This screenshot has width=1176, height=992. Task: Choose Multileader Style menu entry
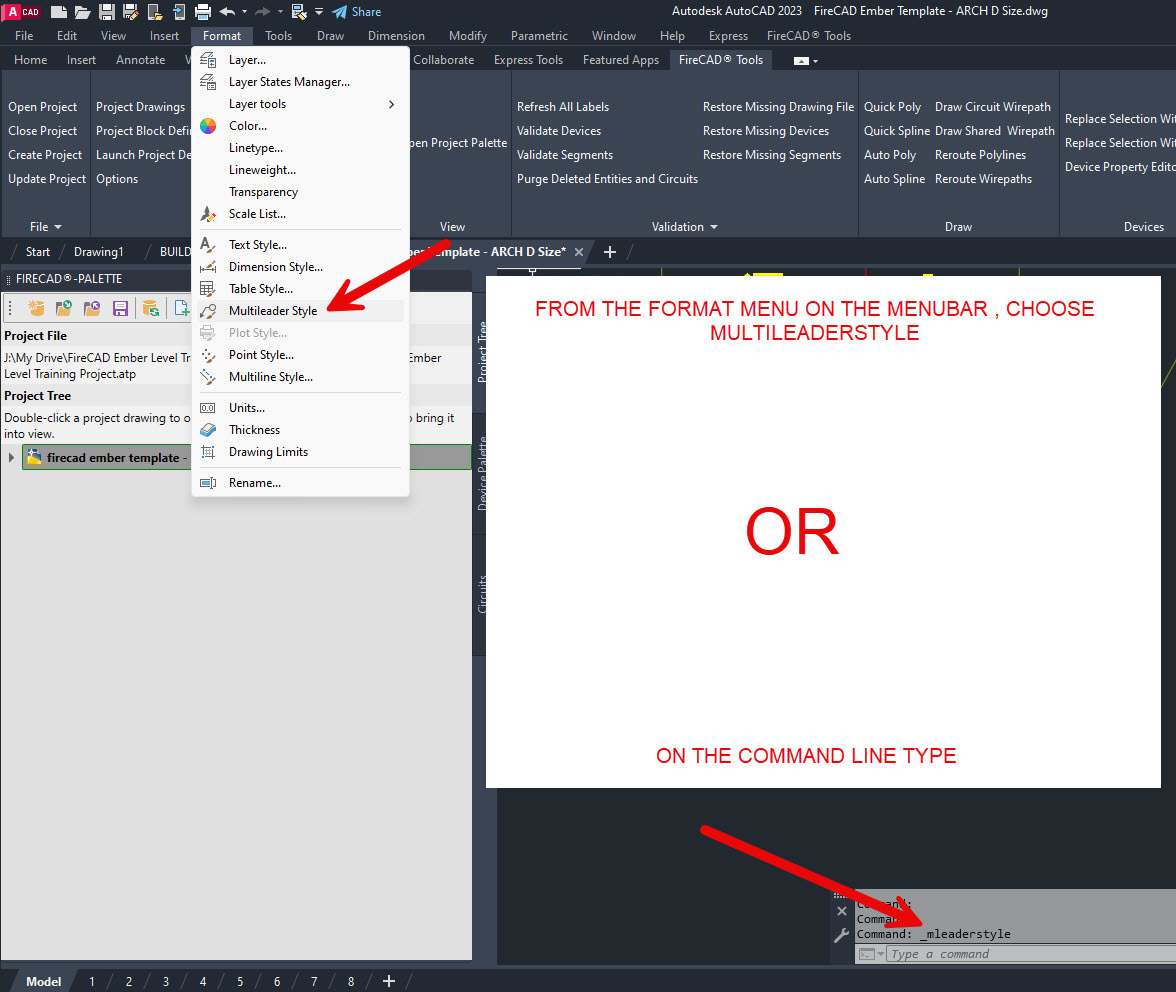tap(300, 310)
